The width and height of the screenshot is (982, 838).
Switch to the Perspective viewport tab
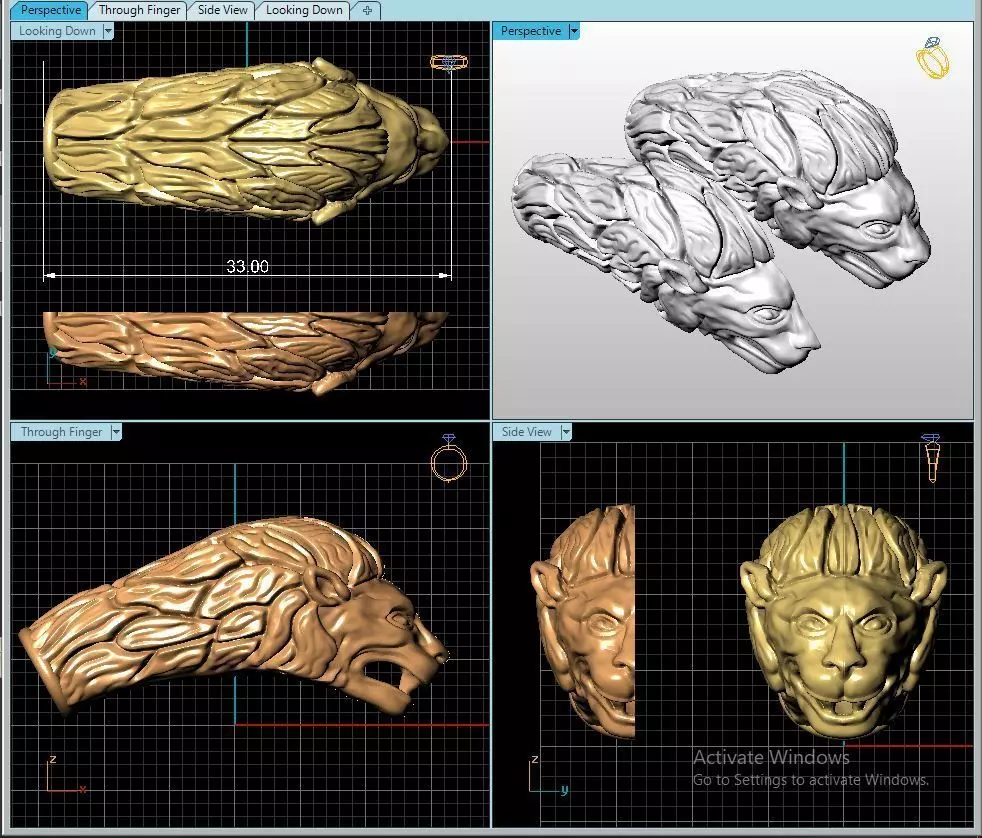pos(50,10)
